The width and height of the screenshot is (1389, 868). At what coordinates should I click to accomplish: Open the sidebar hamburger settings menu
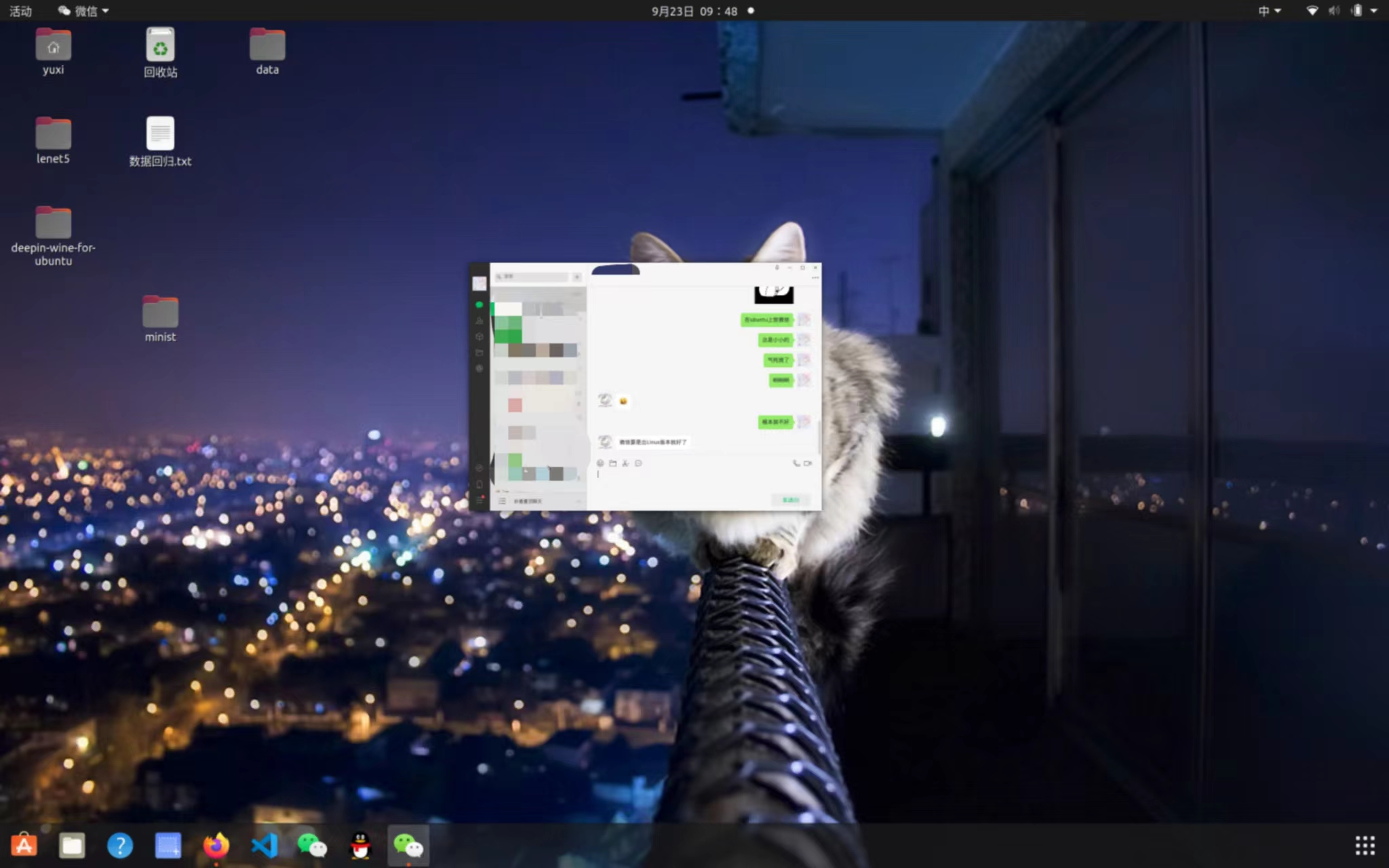click(480, 501)
